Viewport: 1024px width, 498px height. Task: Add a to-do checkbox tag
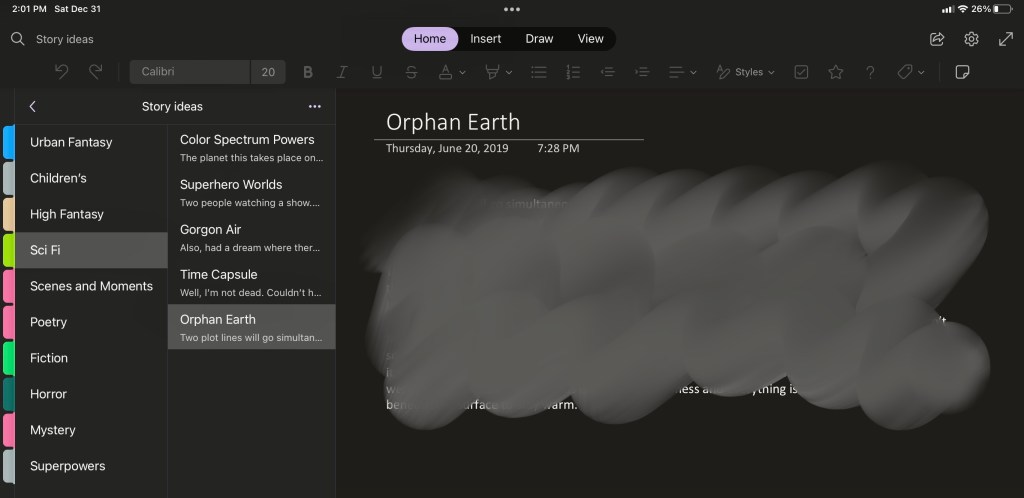[x=801, y=72]
